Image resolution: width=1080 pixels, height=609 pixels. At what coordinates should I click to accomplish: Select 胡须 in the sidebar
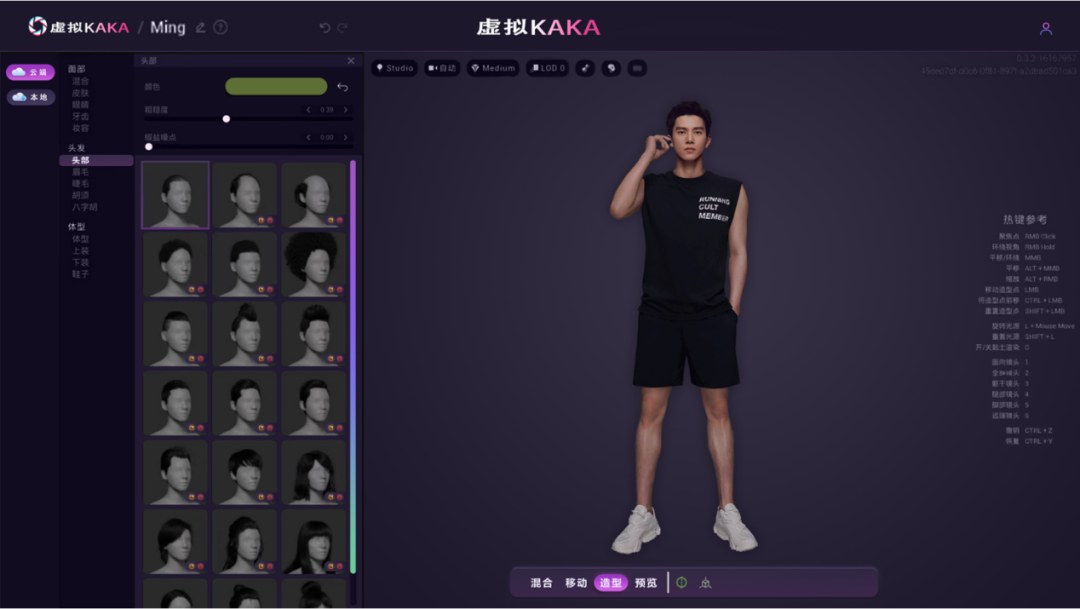tap(81, 196)
